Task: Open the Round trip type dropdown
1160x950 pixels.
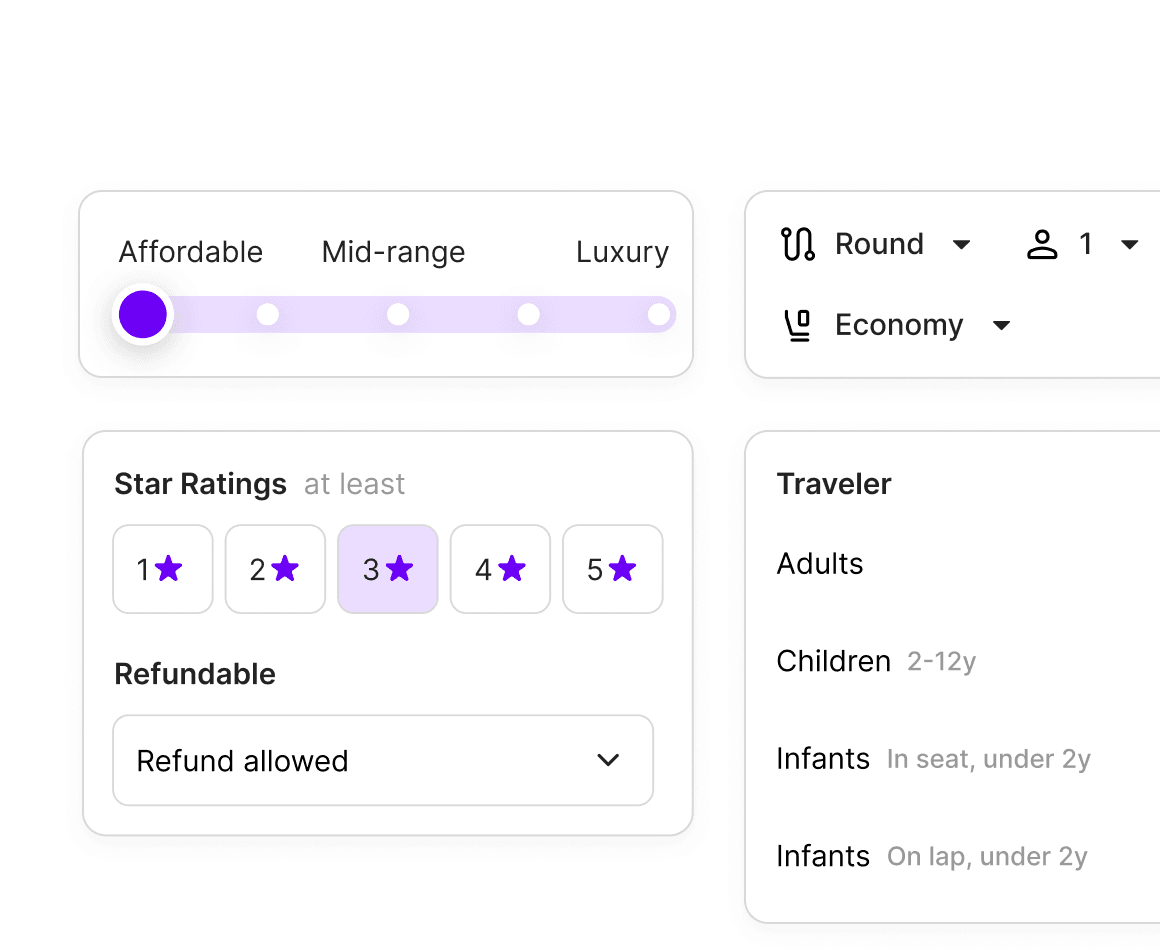Action: (880, 245)
